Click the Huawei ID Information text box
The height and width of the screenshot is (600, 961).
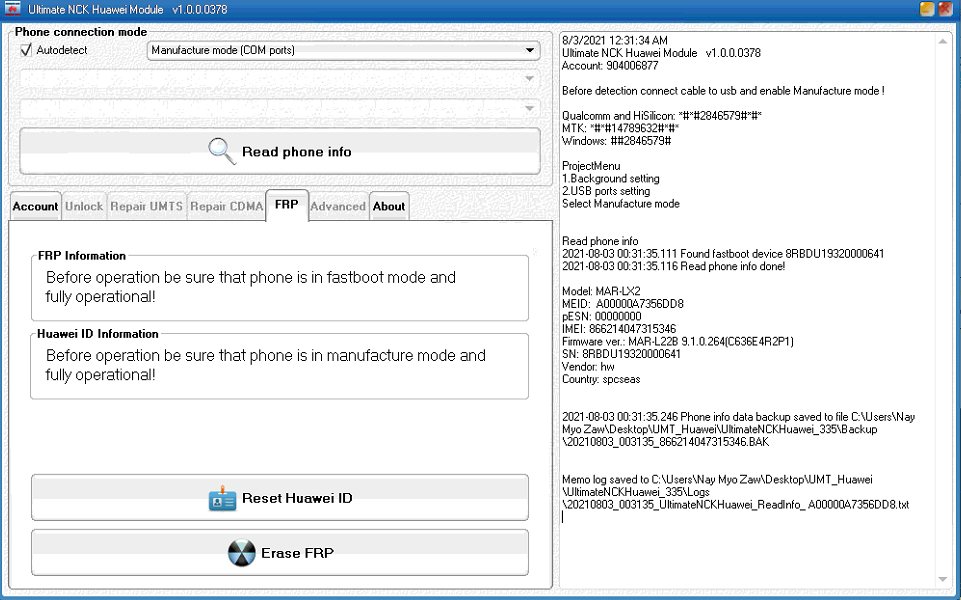(280, 366)
